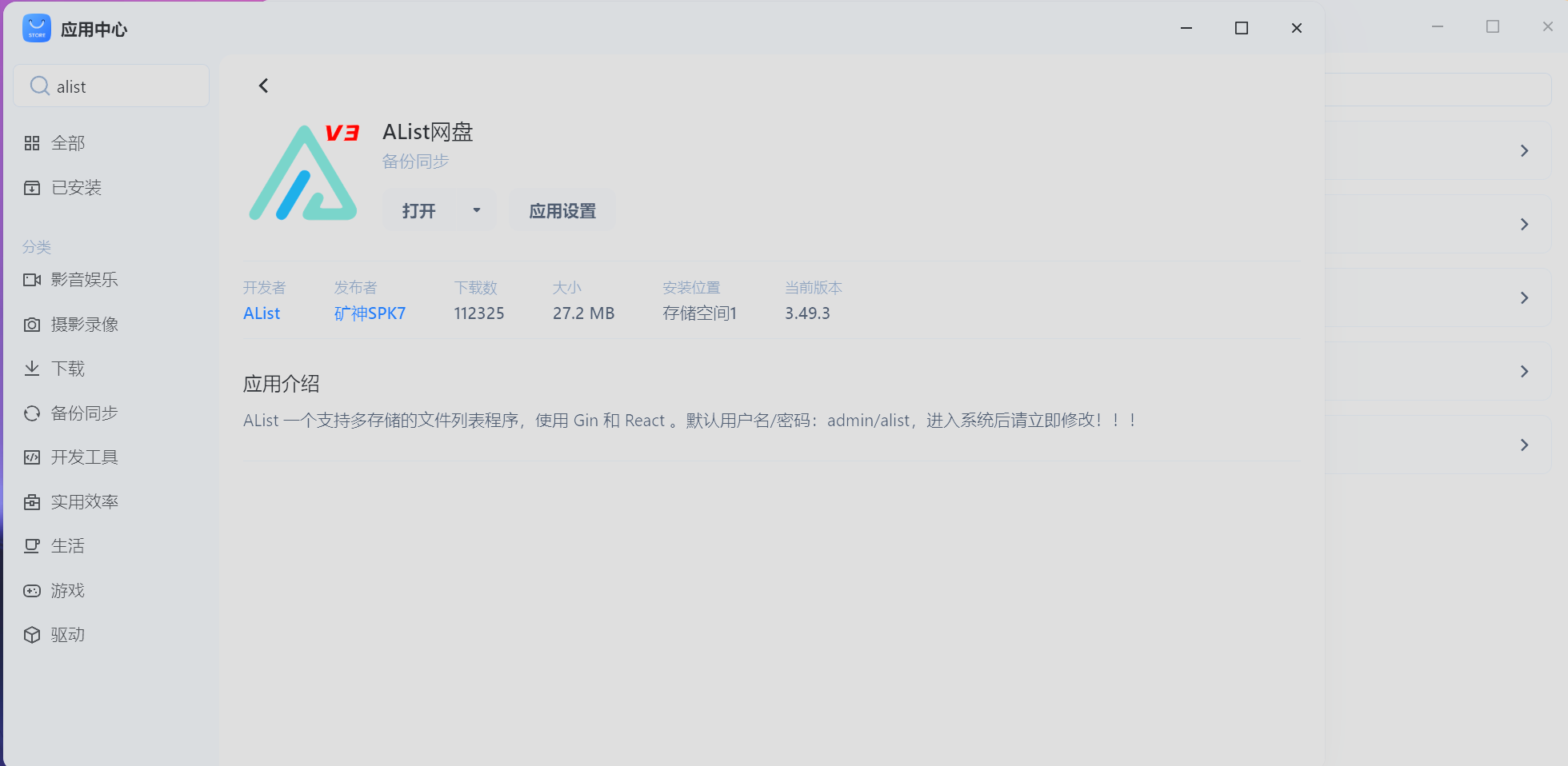Click the size value 27.2 MB
This screenshot has width=1568, height=766.
[x=583, y=313]
